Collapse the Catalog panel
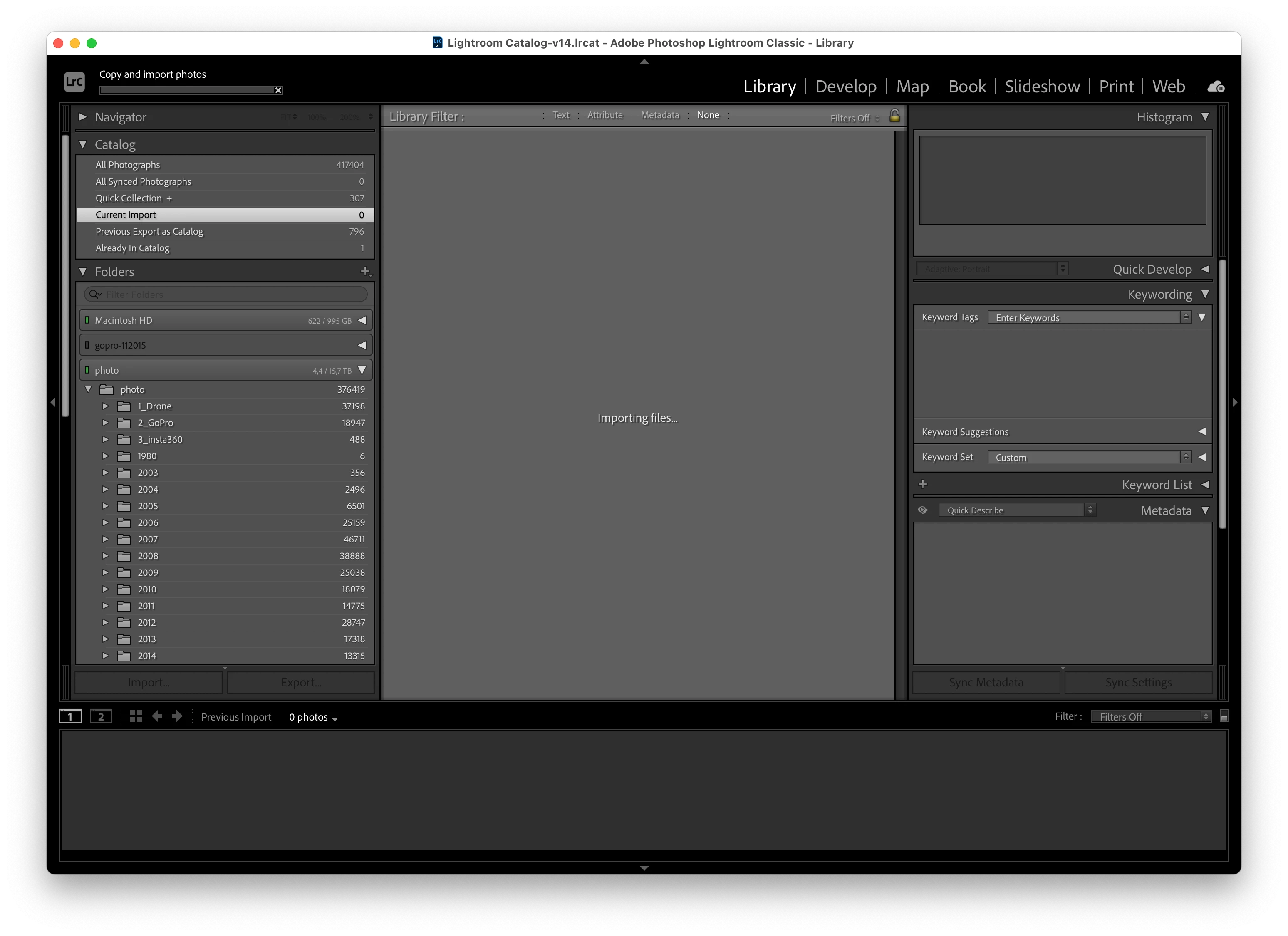 83,144
